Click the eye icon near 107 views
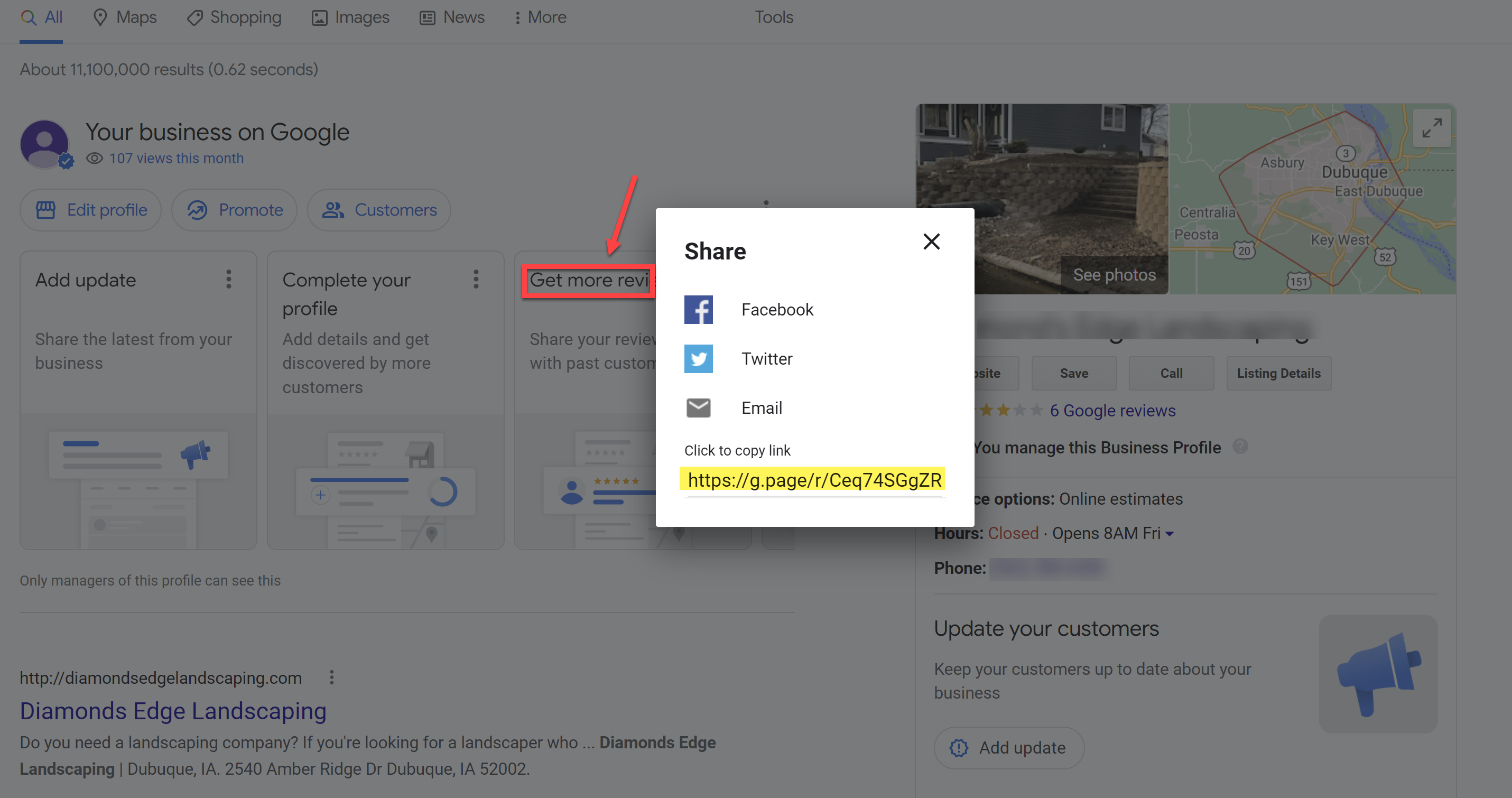The image size is (1512, 798). coord(95,158)
